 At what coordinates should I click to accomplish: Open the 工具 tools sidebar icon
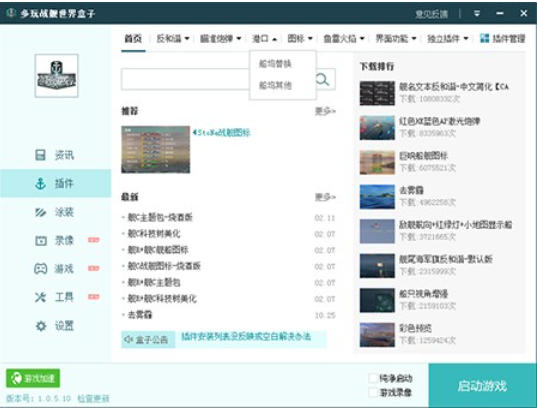[x=40, y=297]
